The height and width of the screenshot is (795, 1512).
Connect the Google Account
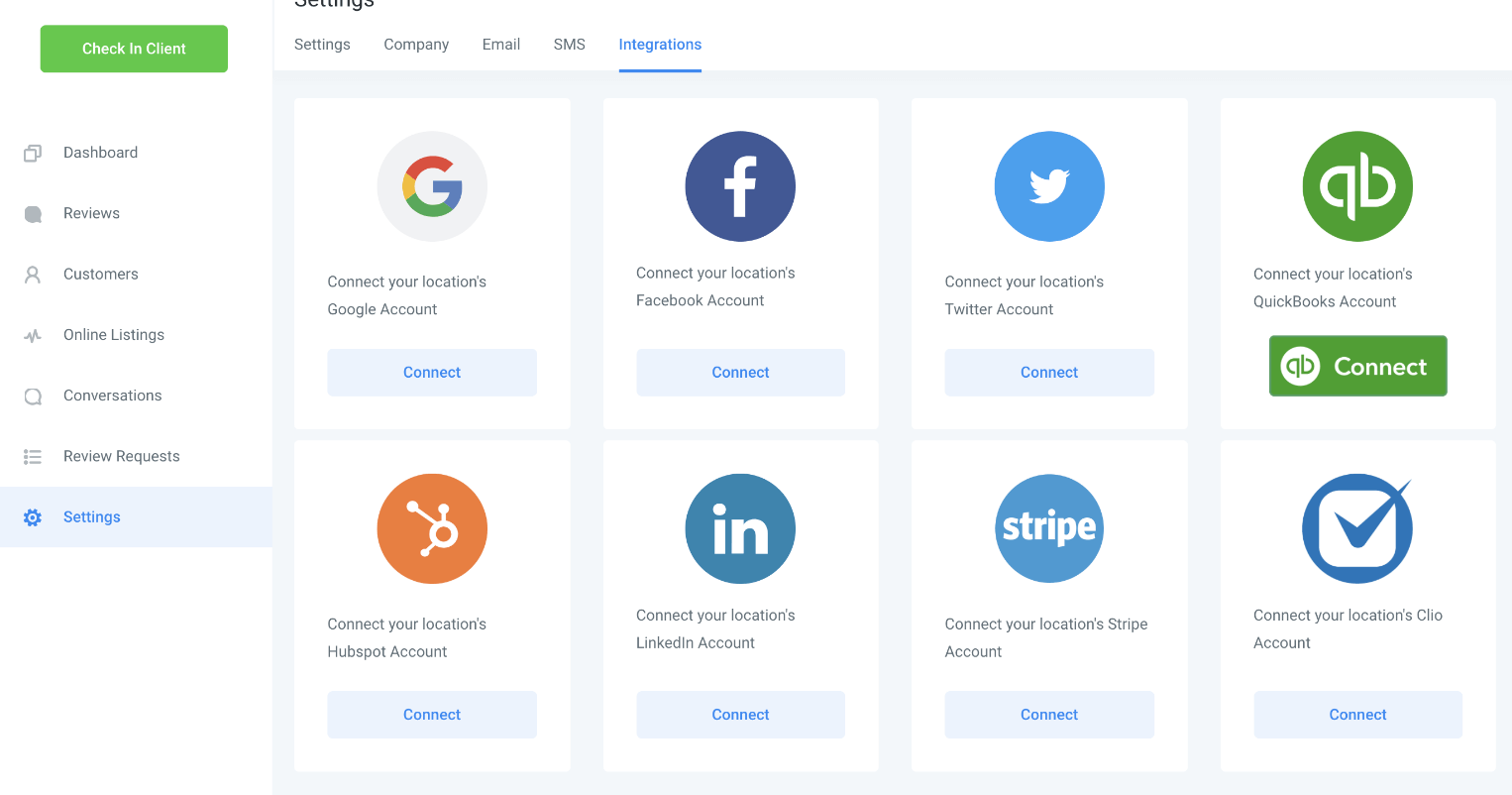[x=432, y=373]
